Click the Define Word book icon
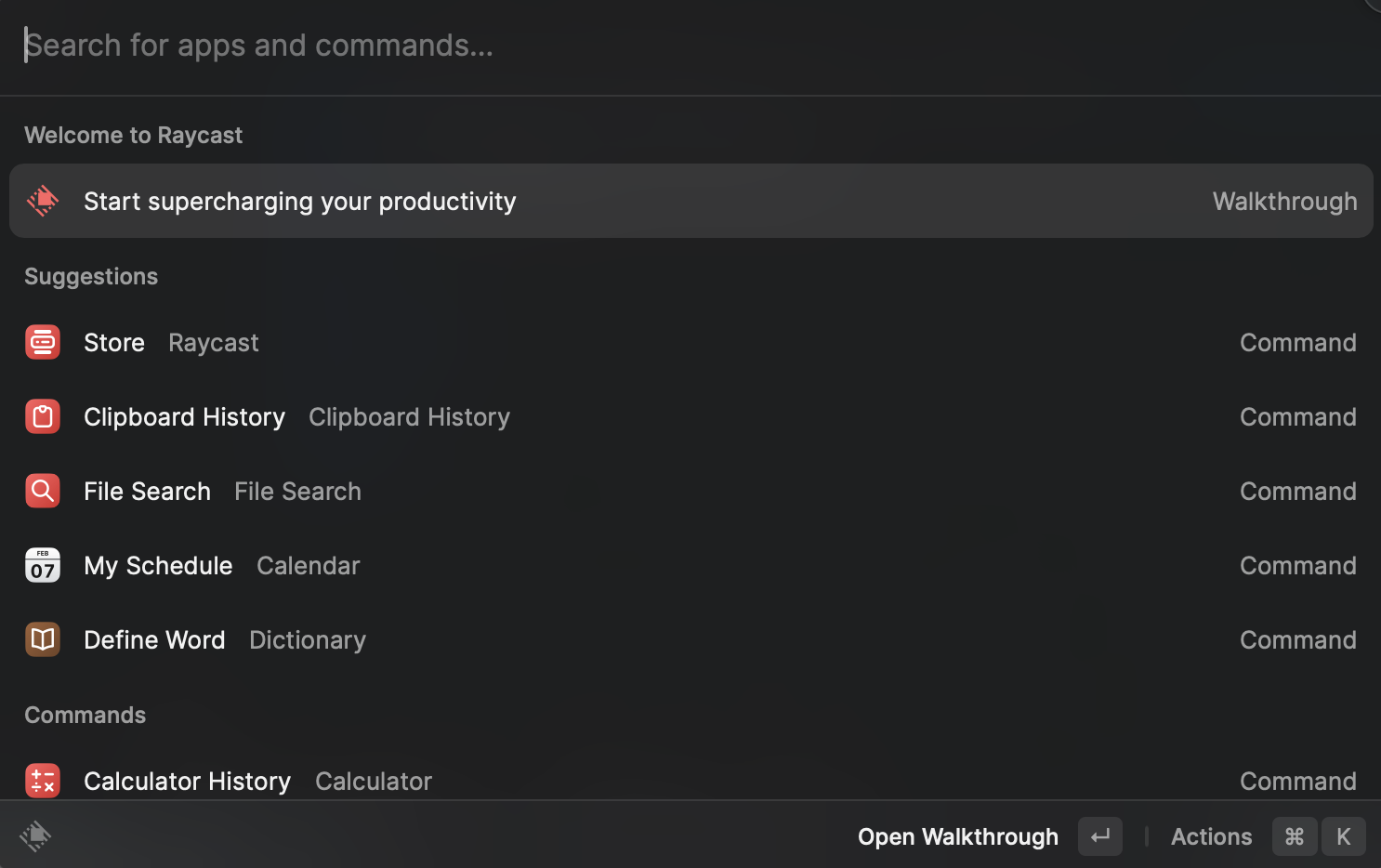Image resolution: width=1381 pixels, height=868 pixels. [43, 639]
